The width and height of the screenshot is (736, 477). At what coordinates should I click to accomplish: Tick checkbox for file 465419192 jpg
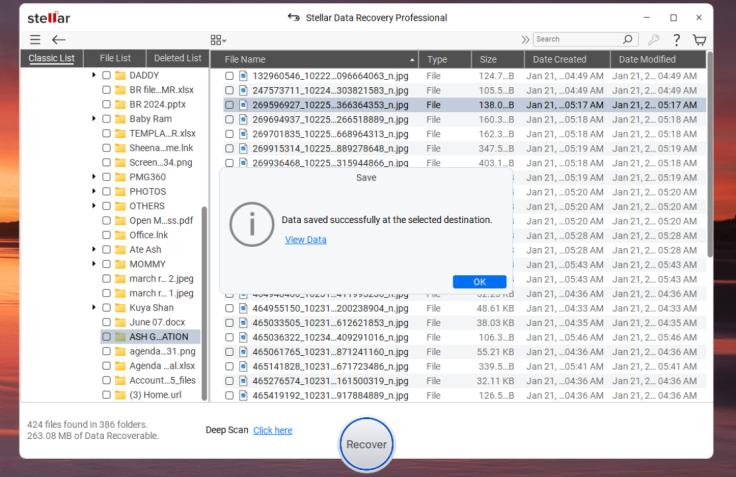[x=229, y=395]
